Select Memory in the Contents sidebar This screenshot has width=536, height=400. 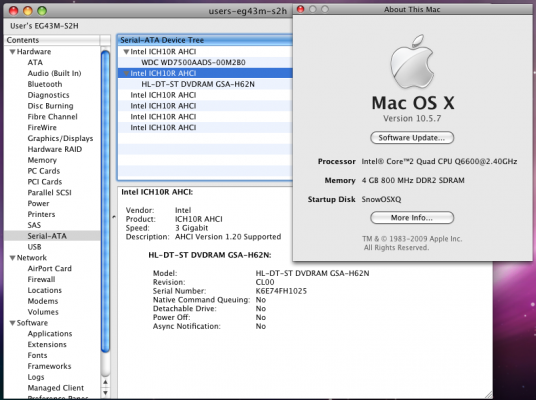pos(42,160)
